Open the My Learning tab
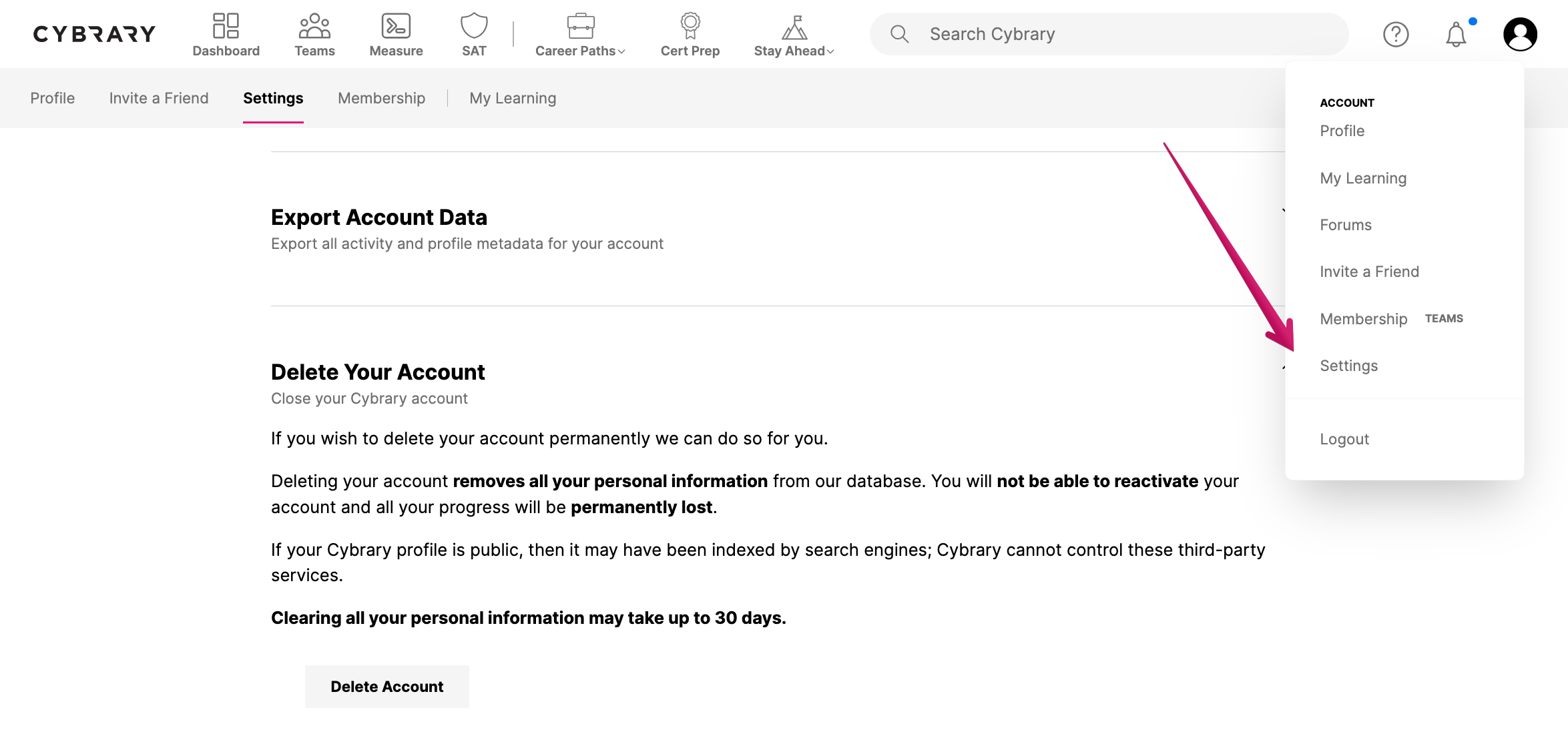This screenshot has width=1568, height=750. click(513, 98)
